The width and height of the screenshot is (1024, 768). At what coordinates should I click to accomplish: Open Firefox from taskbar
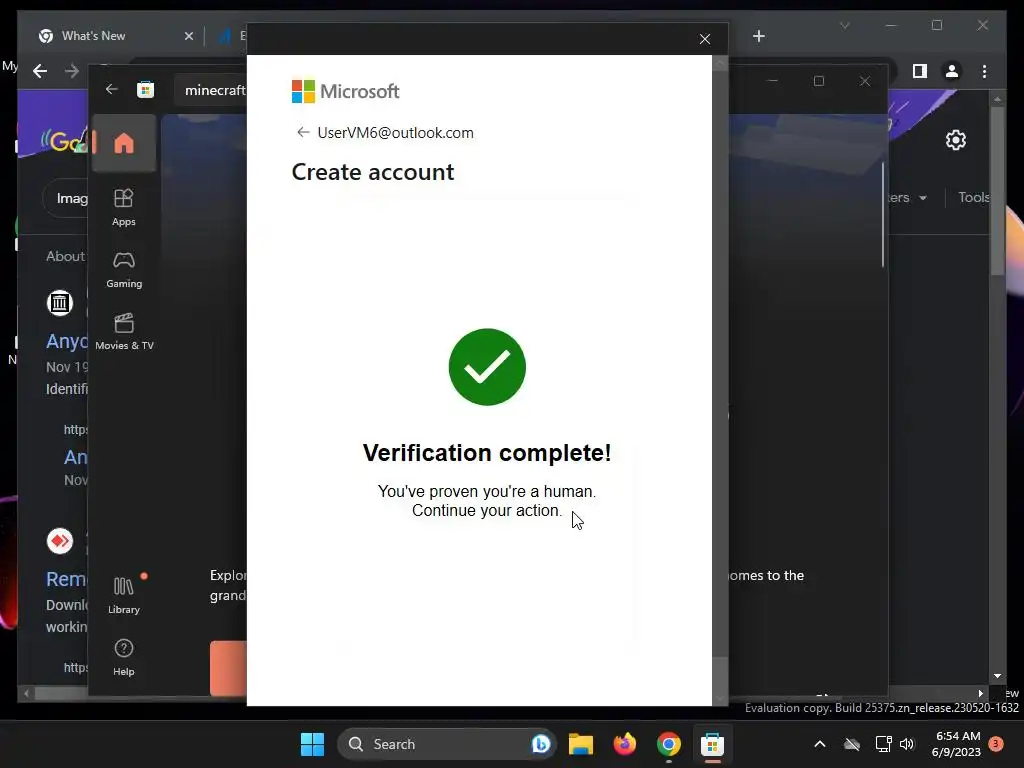(624, 744)
